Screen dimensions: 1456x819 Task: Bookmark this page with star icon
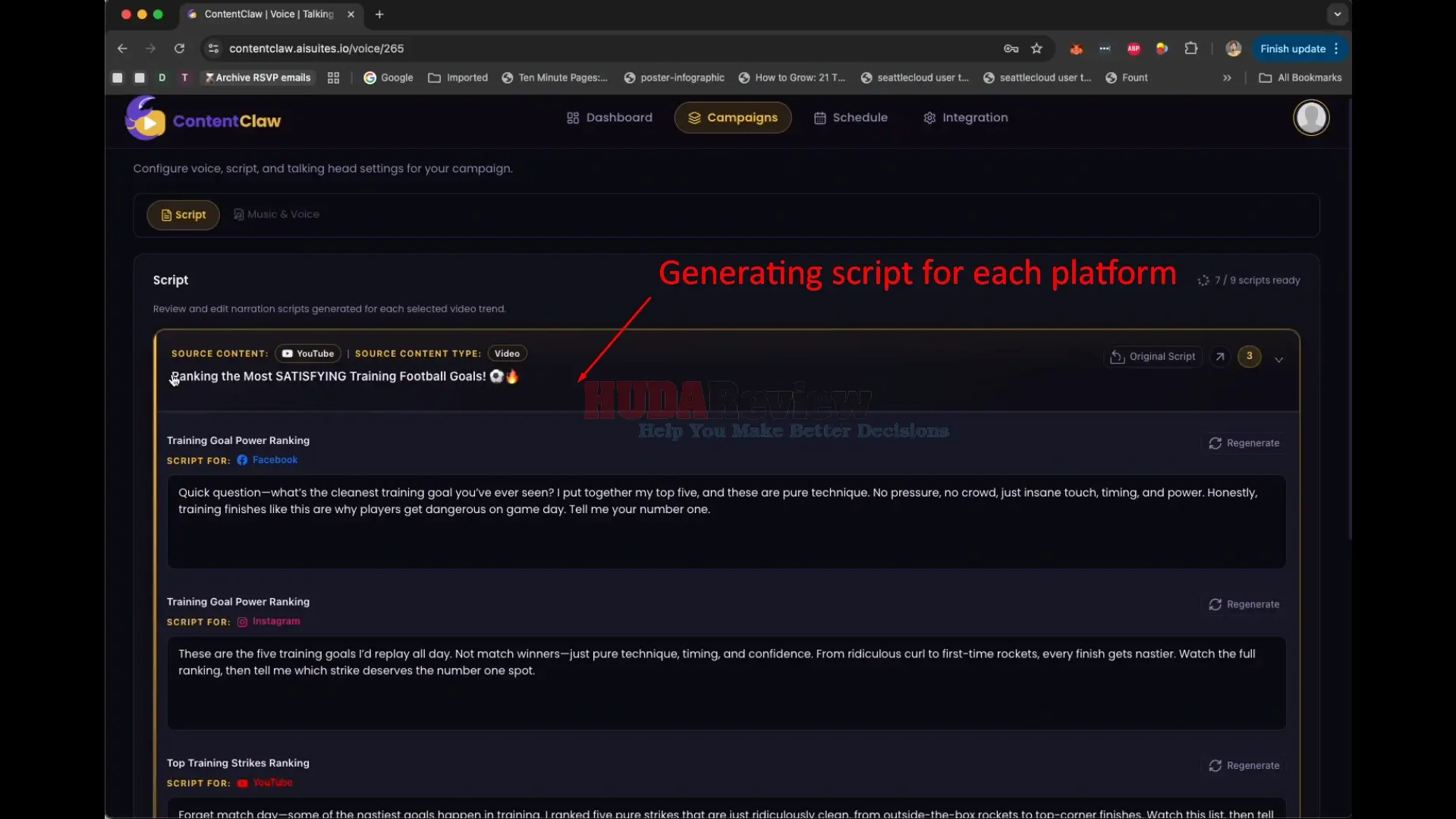1036,49
